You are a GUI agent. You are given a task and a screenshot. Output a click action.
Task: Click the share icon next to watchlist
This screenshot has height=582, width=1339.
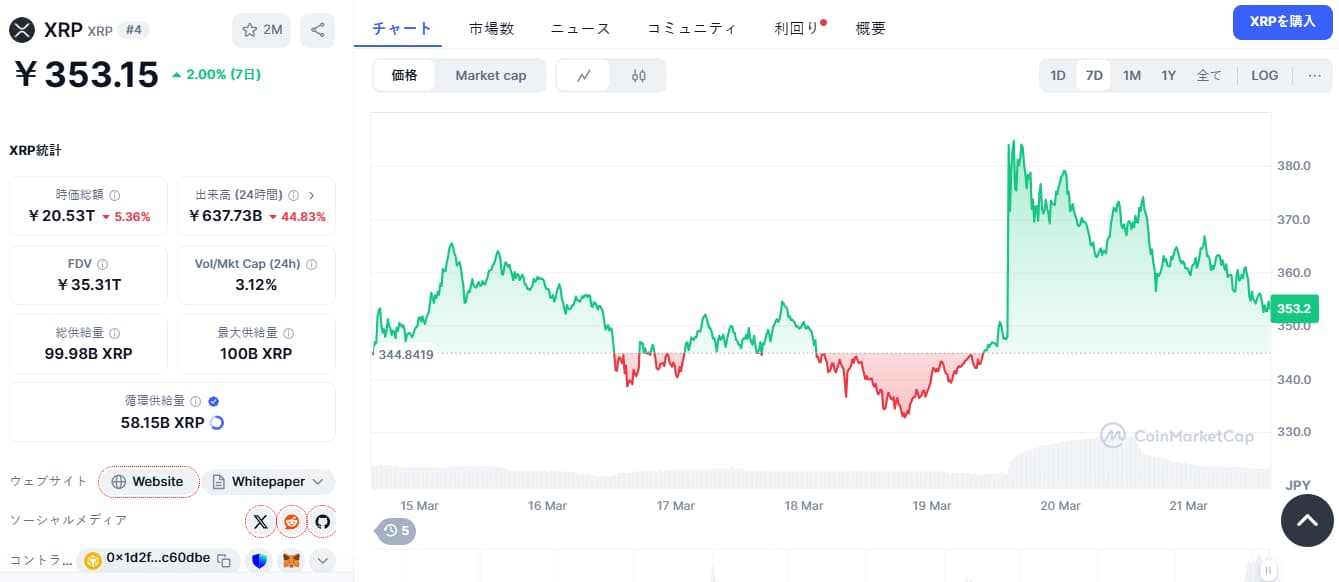pos(318,30)
